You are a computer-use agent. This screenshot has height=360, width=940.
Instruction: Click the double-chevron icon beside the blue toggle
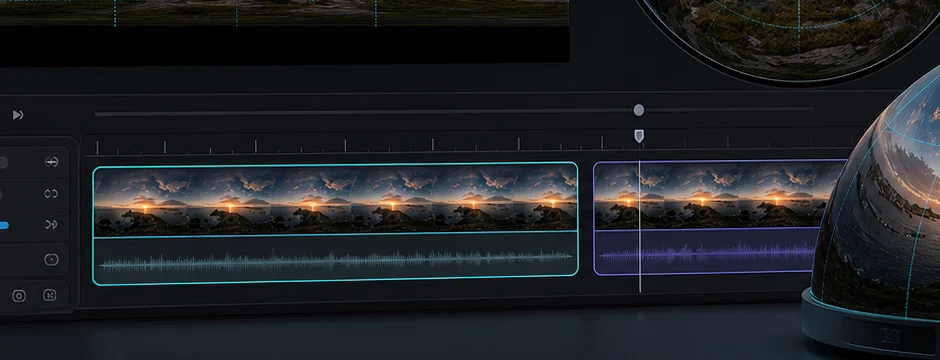tap(52, 225)
